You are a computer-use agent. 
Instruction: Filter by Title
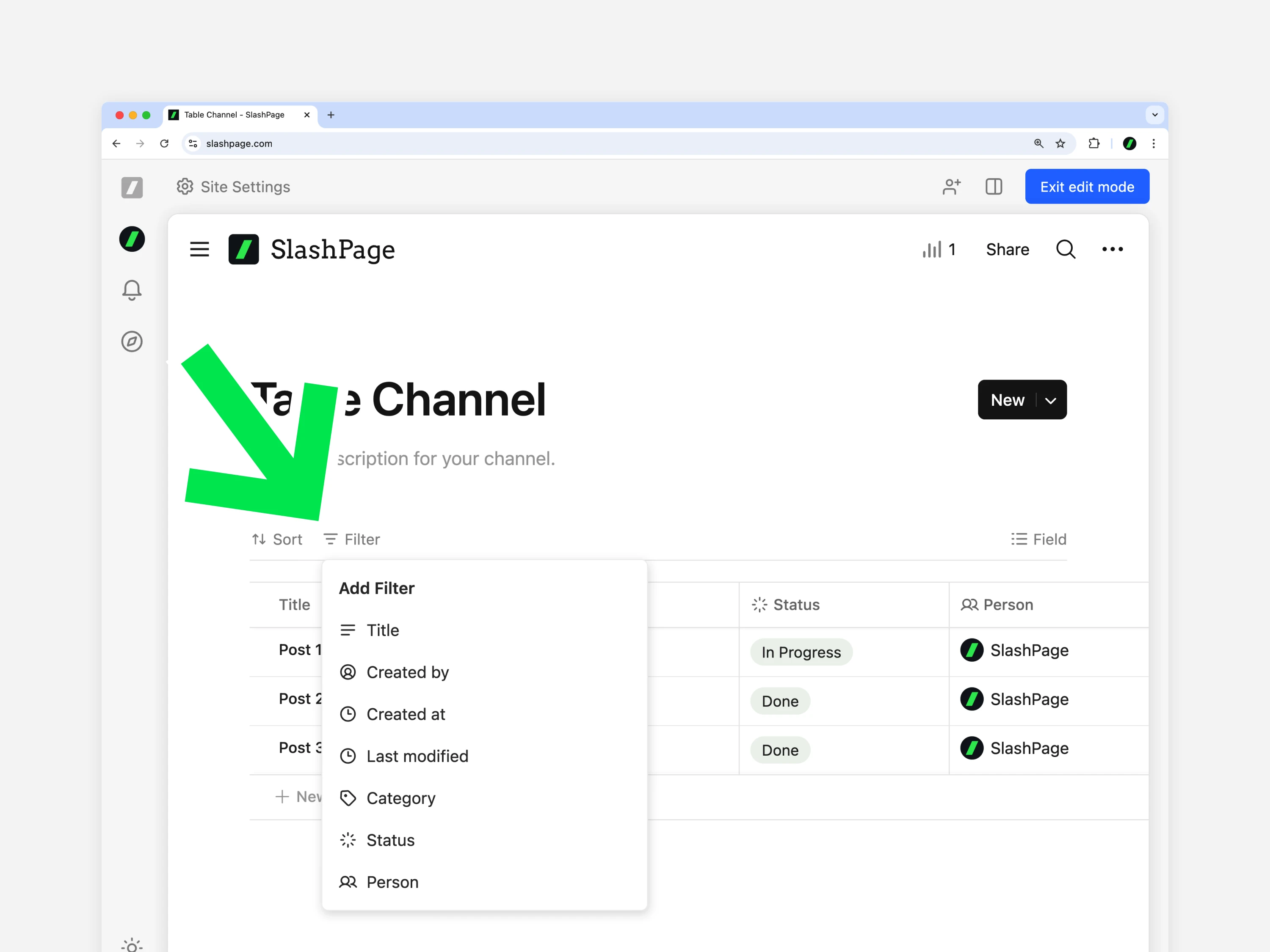click(x=485, y=630)
